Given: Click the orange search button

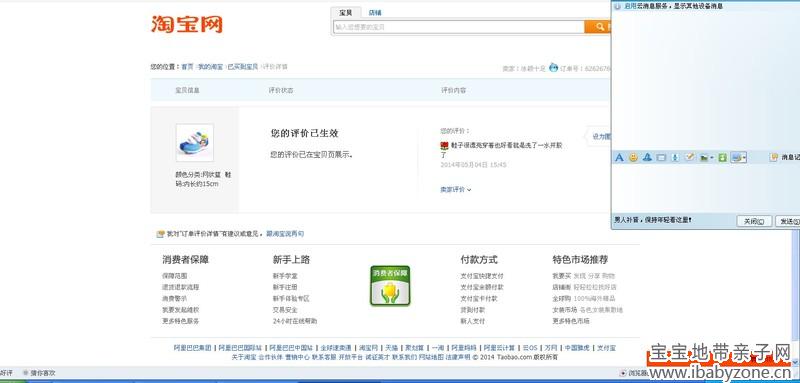Looking at the screenshot, I should (x=597, y=27).
